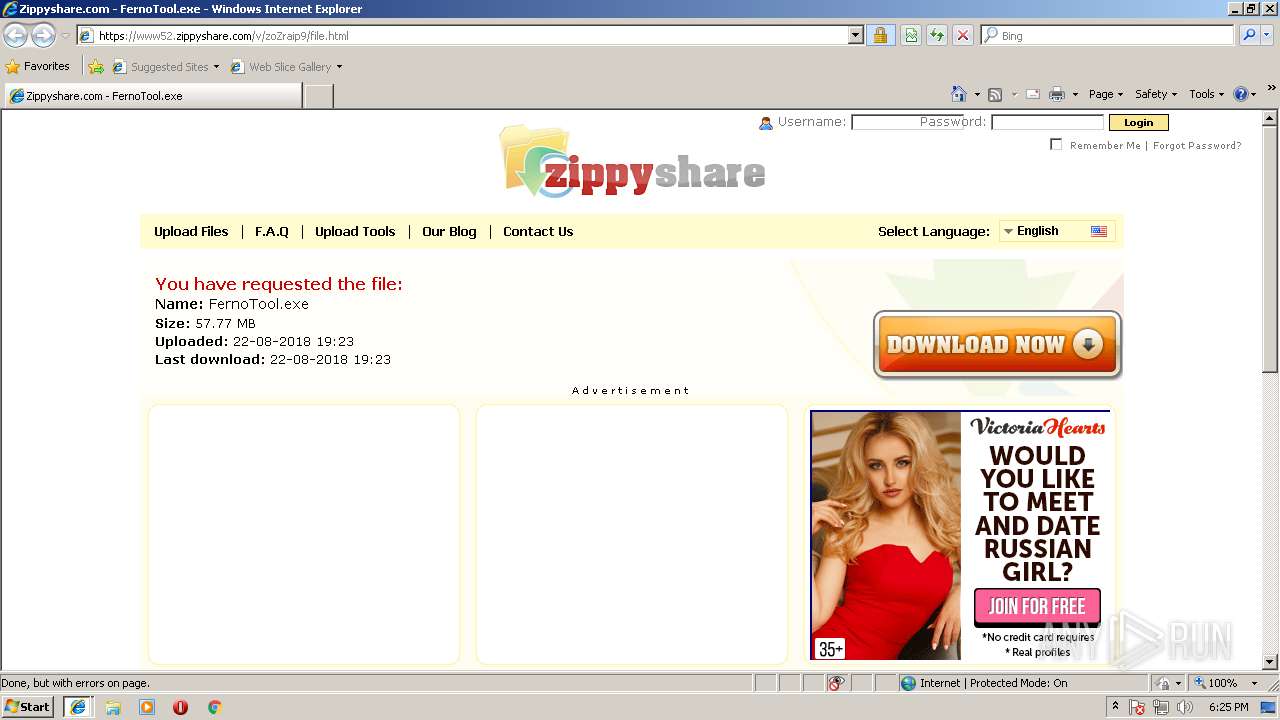Open the address bar history dropdown
This screenshot has width=1280, height=720.
[855, 36]
